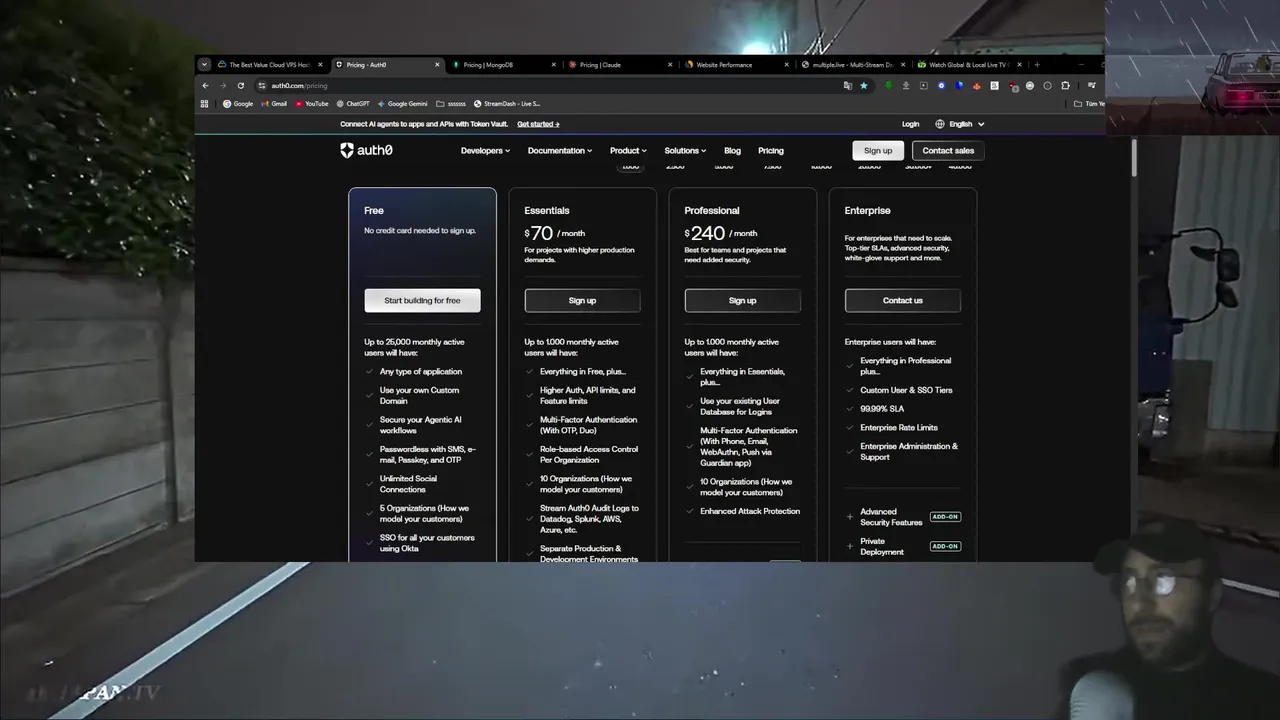
Task: Open the Gmail bookmark
Action: pos(274,103)
